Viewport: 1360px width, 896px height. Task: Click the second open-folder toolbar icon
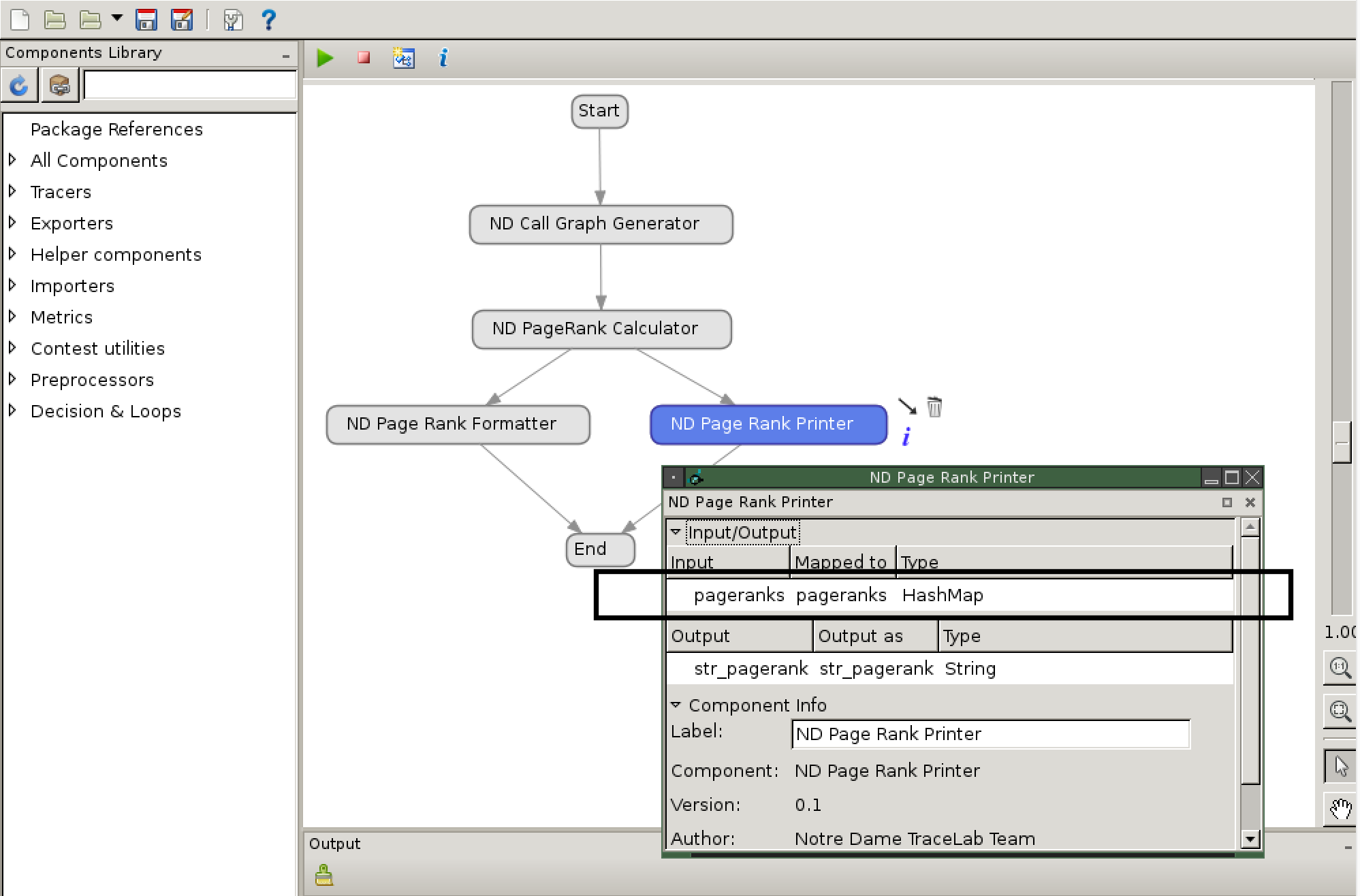pyautogui.click(x=90, y=20)
